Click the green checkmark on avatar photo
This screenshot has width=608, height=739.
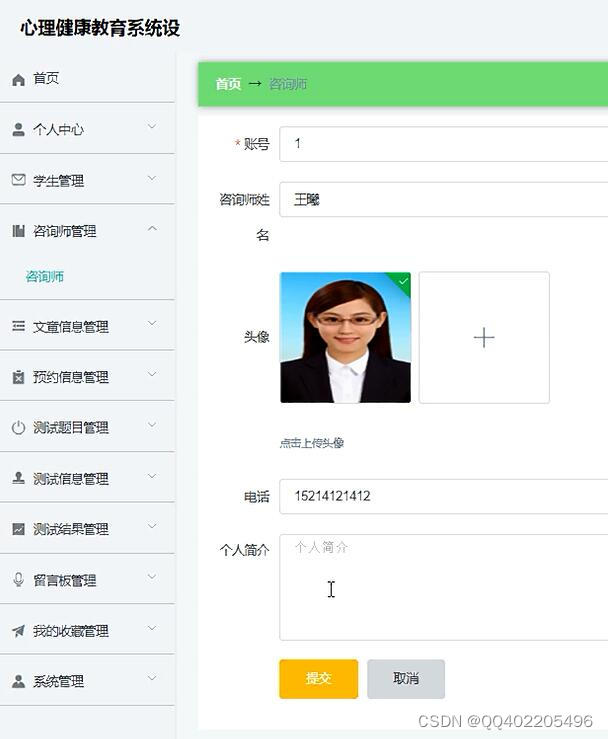[403, 281]
